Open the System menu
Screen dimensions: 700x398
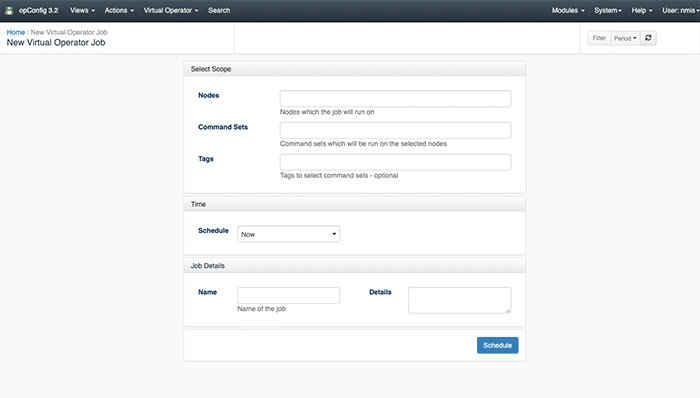tap(608, 10)
